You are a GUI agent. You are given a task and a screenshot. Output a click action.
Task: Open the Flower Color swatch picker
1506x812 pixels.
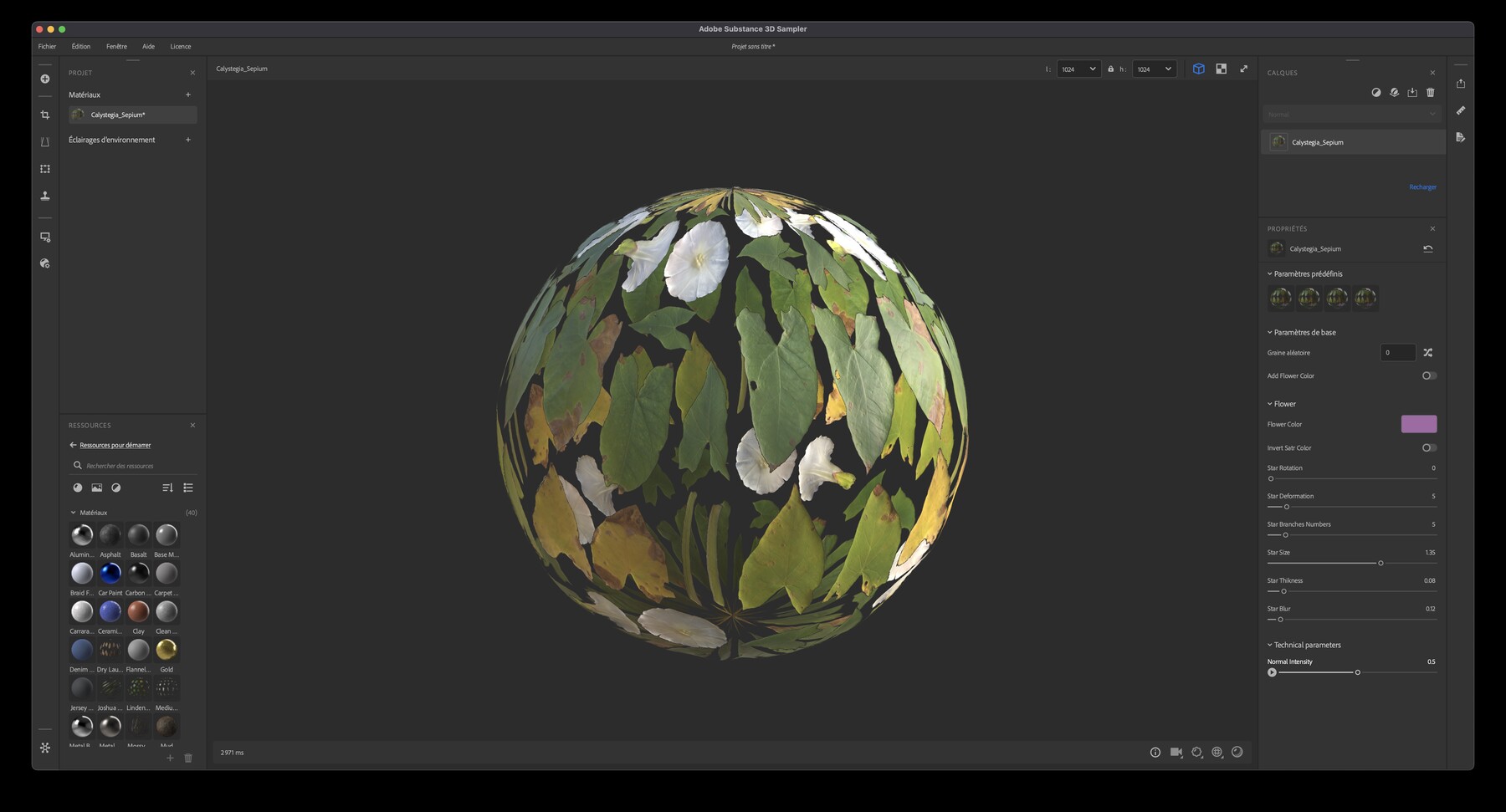click(x=1417, y=424)
